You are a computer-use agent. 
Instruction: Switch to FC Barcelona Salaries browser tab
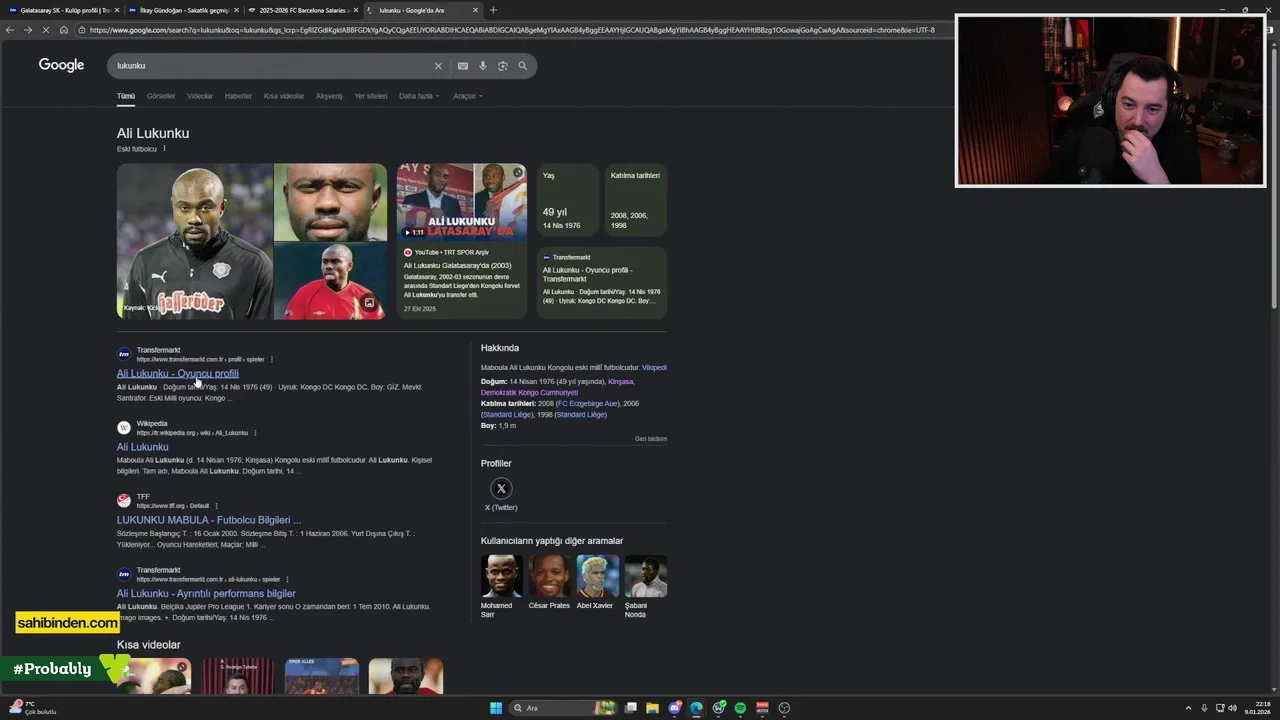tap(301, 10)
